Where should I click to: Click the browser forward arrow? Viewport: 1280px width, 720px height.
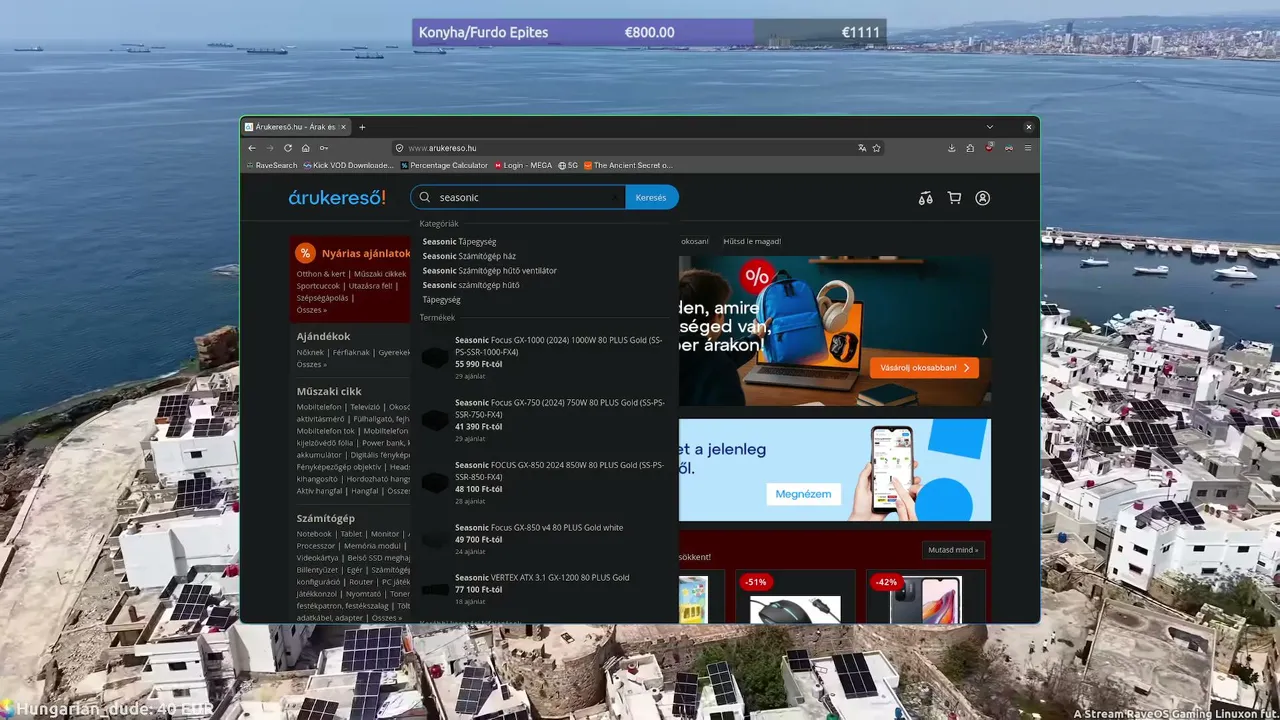coord(270,148)
